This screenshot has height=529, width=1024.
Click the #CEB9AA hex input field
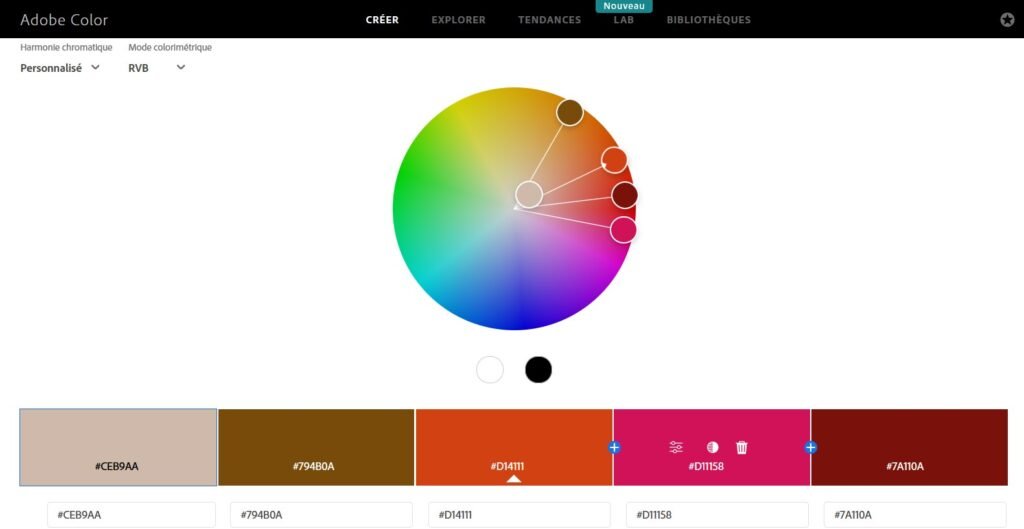click(131, 515)
